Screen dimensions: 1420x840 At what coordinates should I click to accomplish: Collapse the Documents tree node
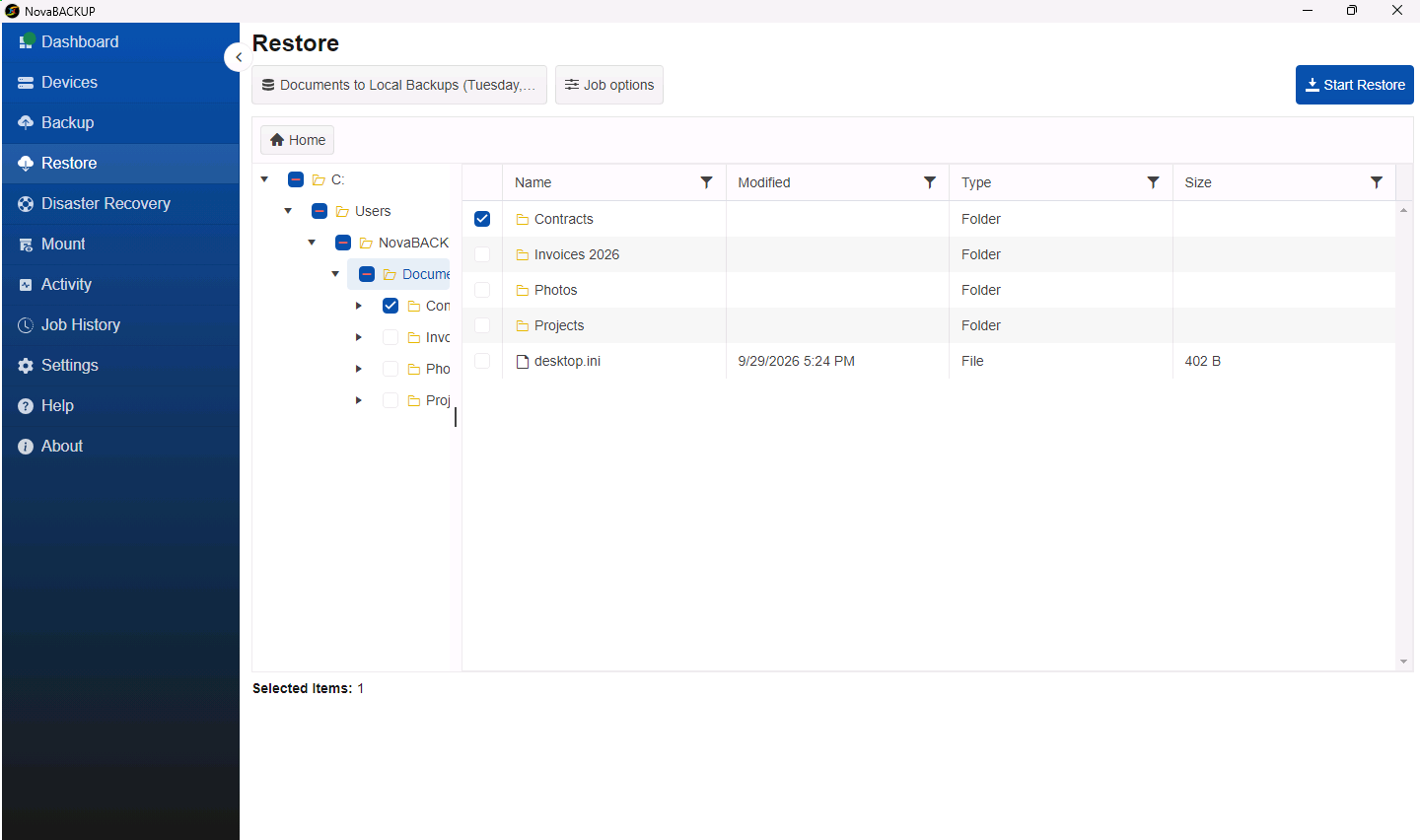tap(335, 274)
